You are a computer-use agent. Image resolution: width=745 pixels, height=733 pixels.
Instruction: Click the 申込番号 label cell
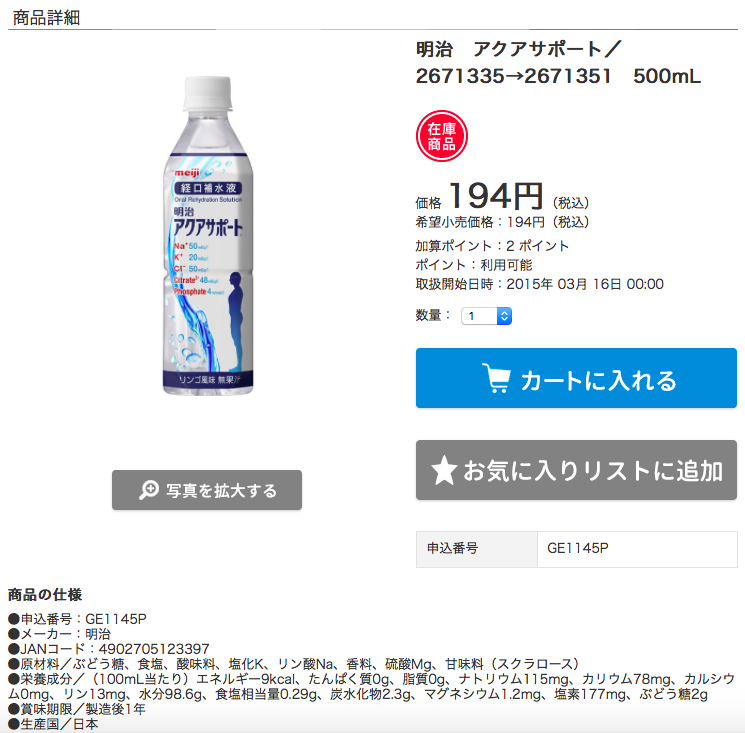pyautogui.click(x=477, y=549)
